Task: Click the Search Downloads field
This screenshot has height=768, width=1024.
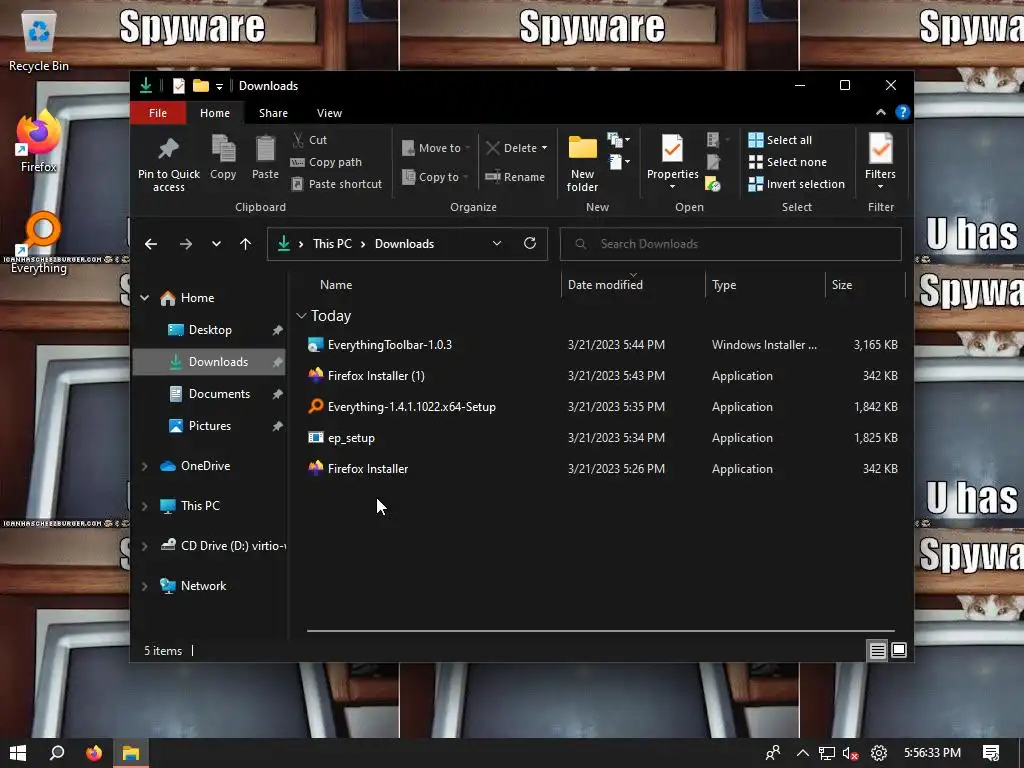Action: (x=731, y=244)
